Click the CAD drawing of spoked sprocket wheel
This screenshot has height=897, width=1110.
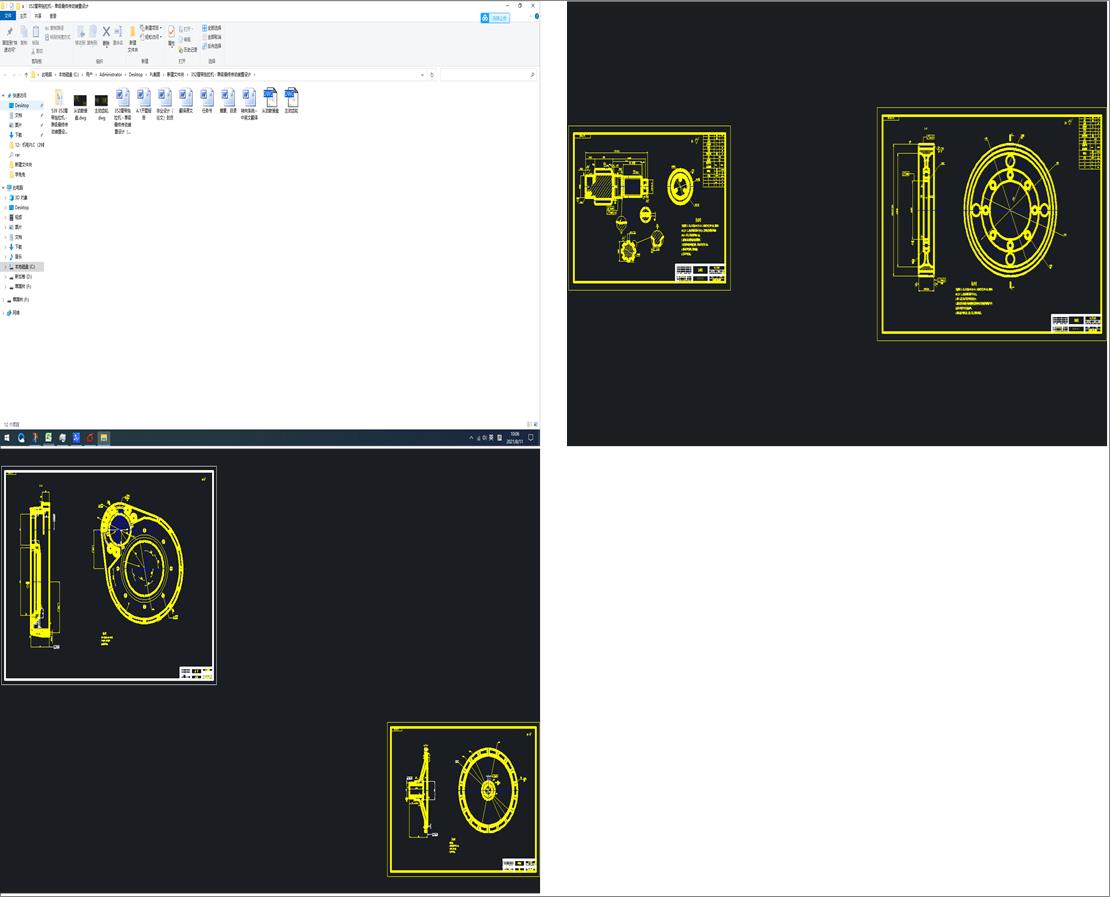pos(464,799)
